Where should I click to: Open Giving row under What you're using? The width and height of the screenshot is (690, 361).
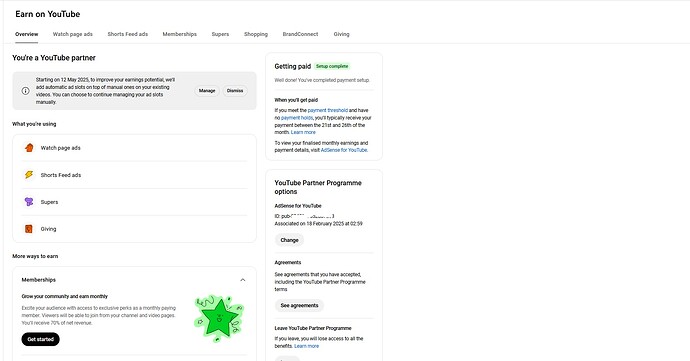coord(135,229)
